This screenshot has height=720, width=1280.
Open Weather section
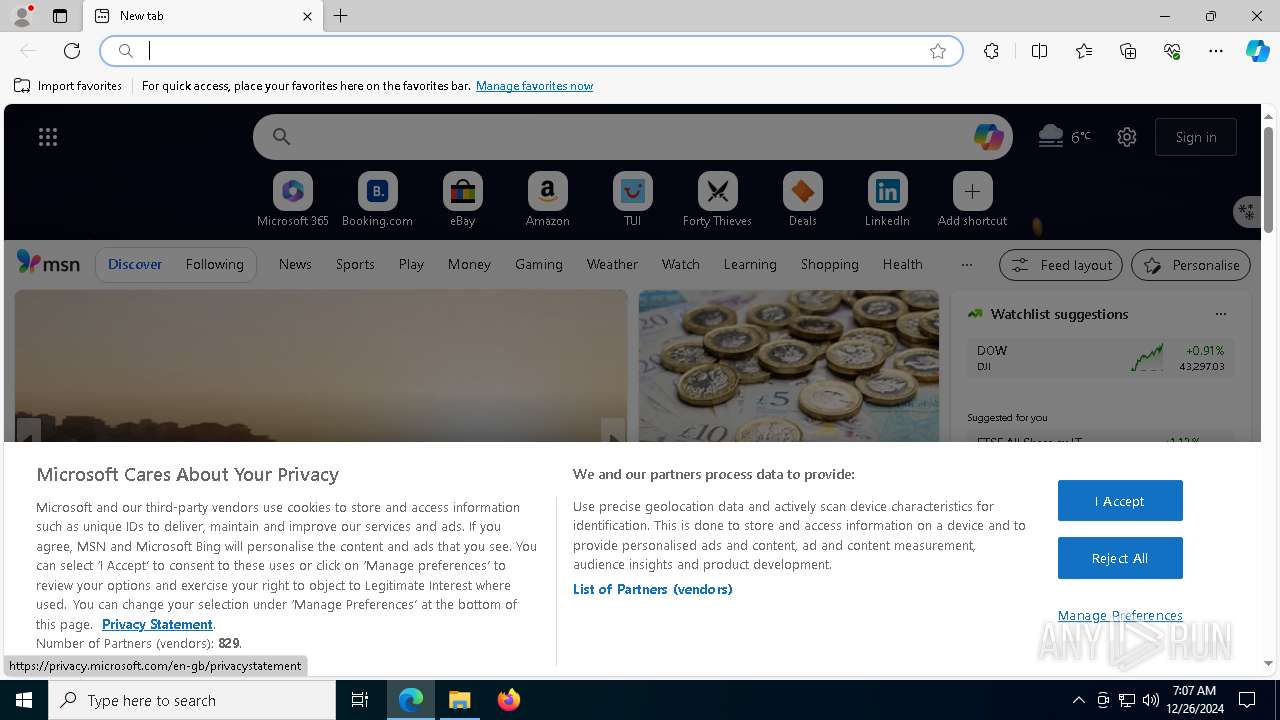[x=612, y=264]
